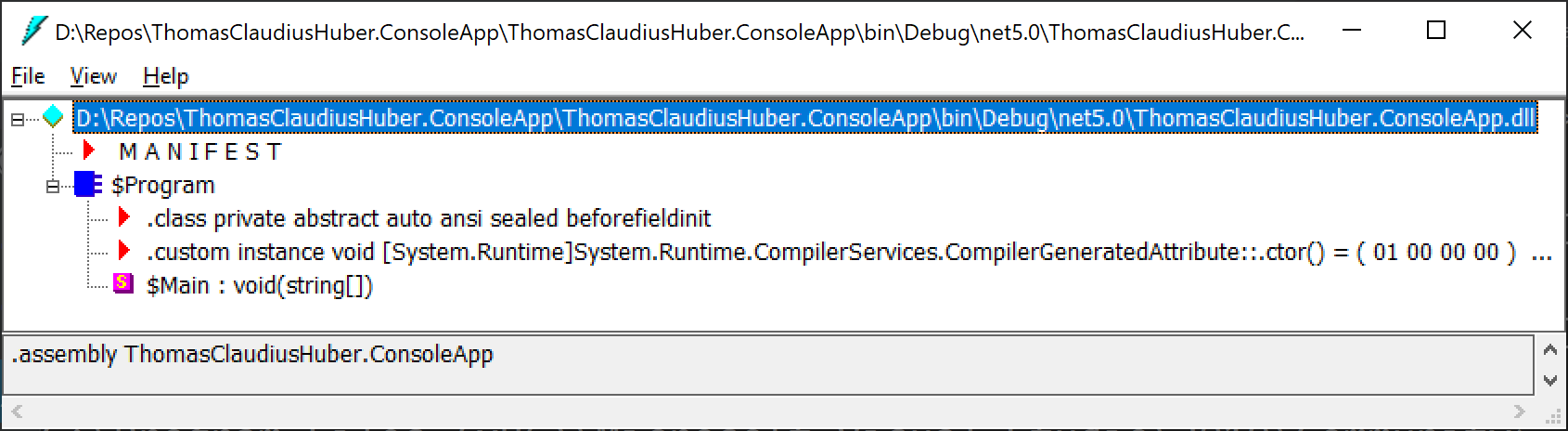
Task: Collapse the root assembly tree node
Action: 18,119
